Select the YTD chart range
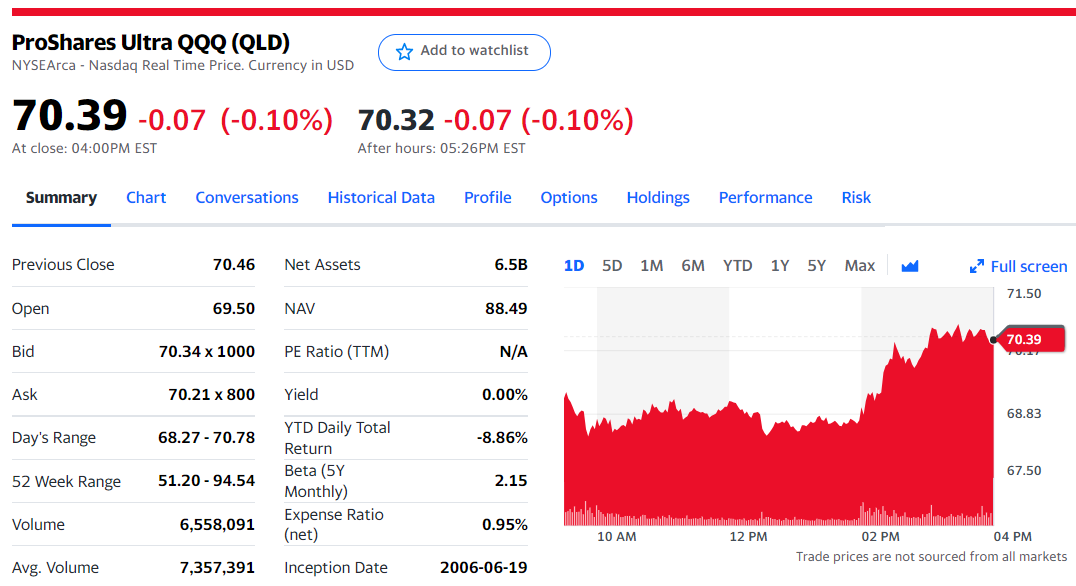The height and width of the screenshot is (586, 1076). click(x=738, y=266)
